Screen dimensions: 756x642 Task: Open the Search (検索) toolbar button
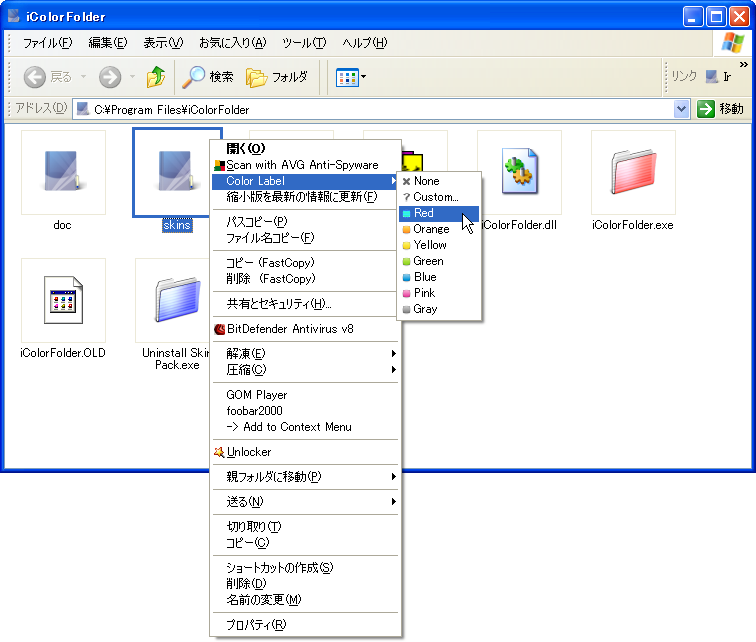[208, 77]
